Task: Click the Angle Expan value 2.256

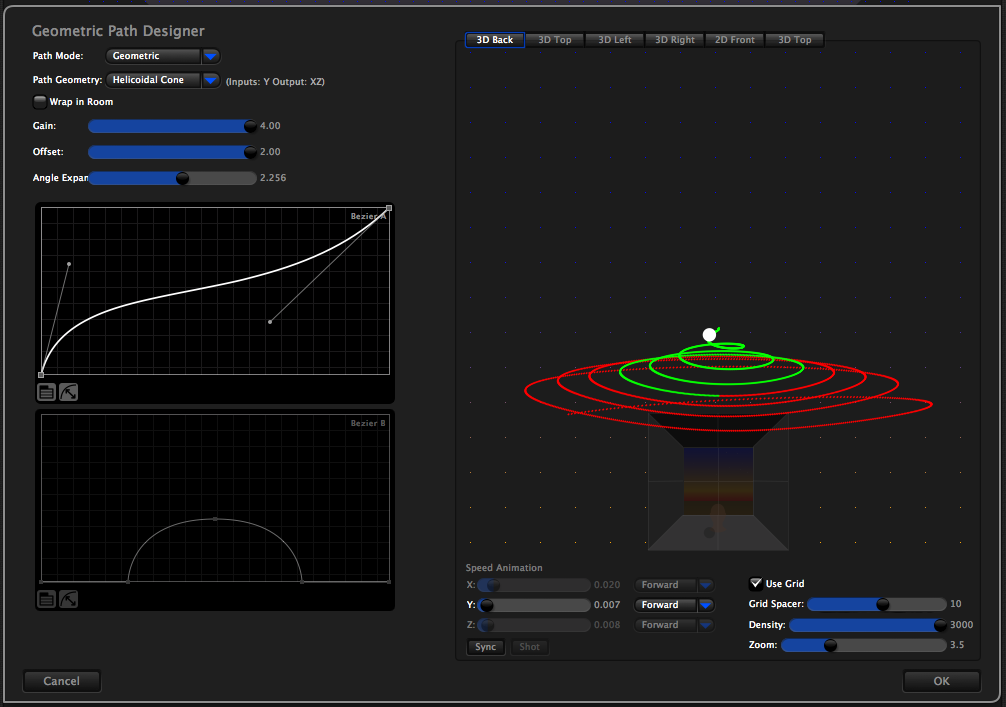Action: pos(273,178)
